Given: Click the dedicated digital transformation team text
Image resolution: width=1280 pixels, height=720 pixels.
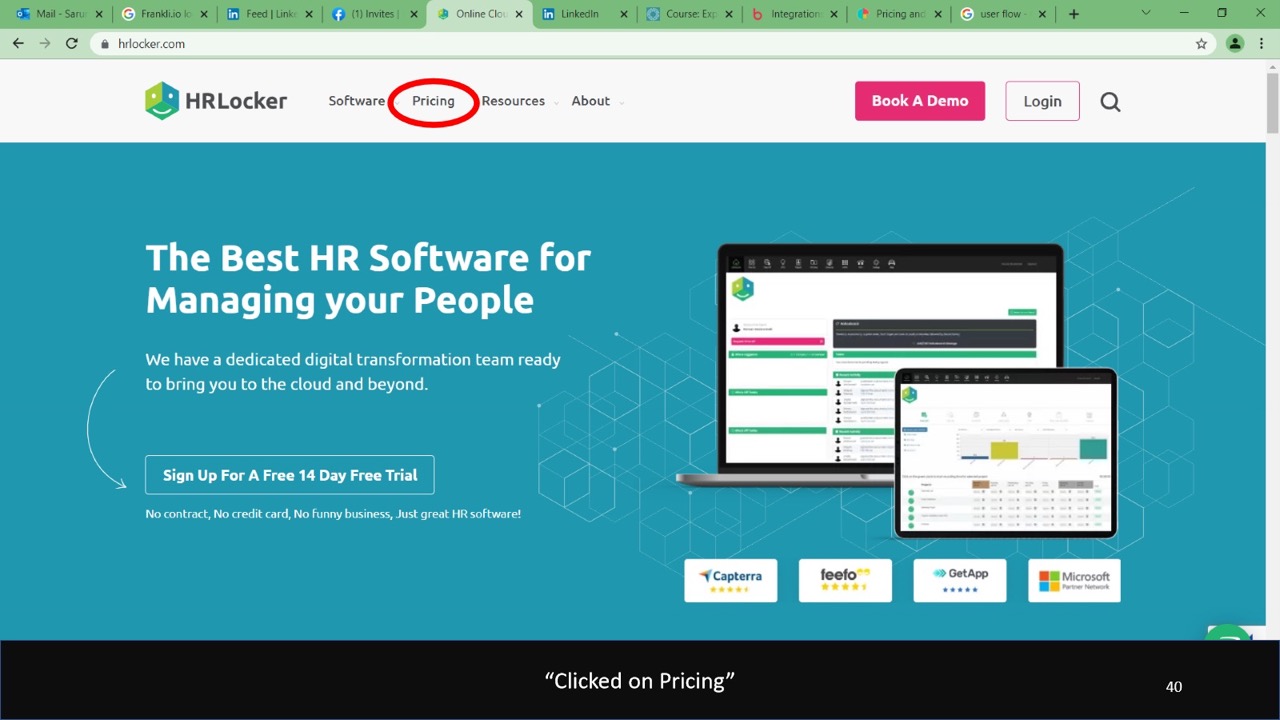Looking at the screenshot, I should (353, 371).
